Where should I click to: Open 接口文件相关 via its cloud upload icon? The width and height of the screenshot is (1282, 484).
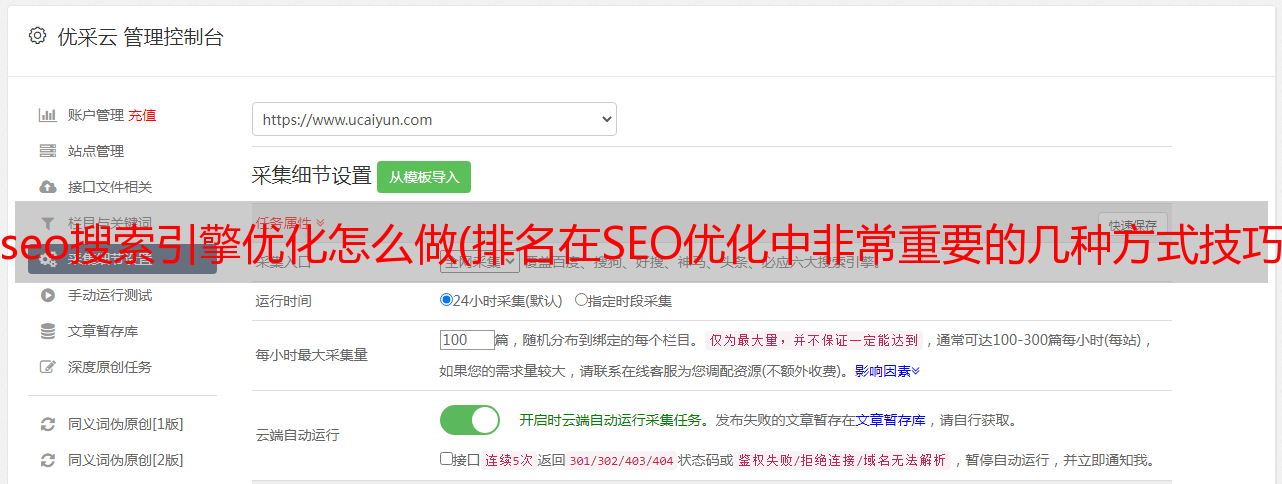tap(47, 187)
